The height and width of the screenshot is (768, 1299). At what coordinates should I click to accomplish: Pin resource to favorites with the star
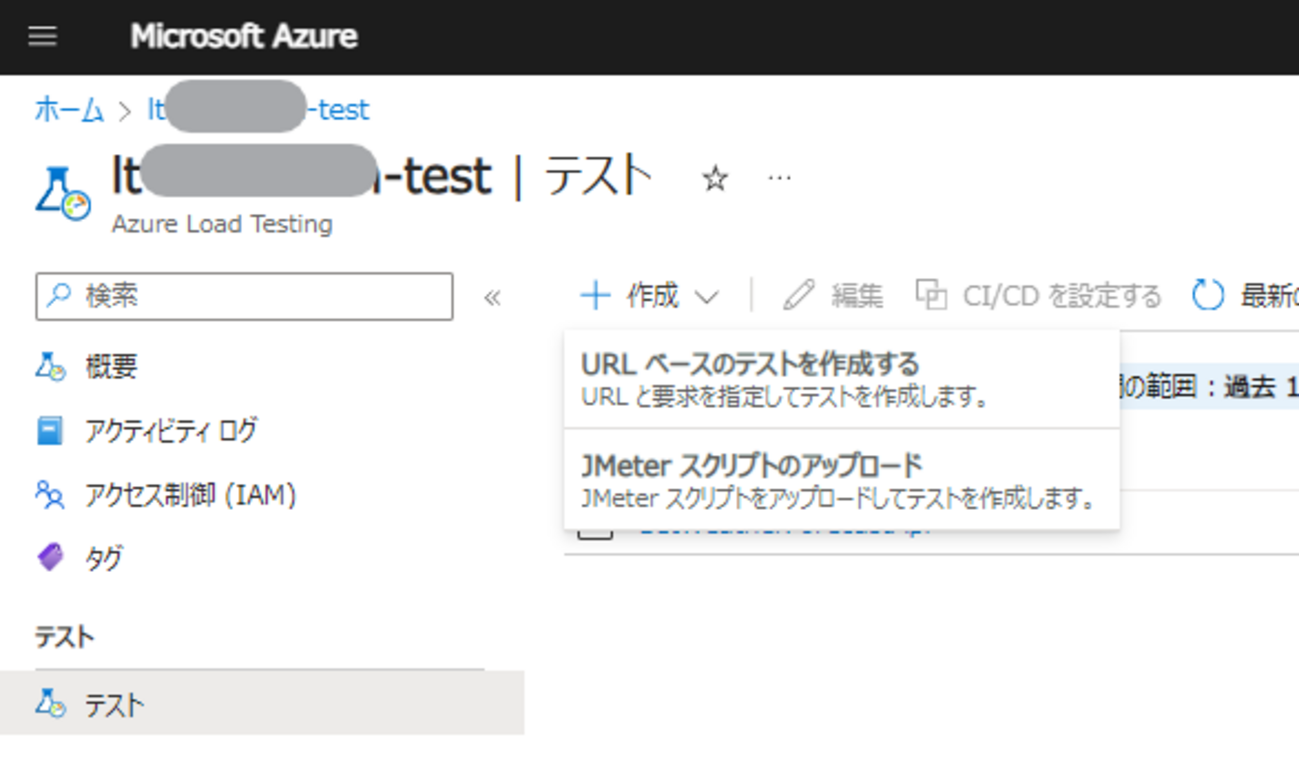(714, 179)
